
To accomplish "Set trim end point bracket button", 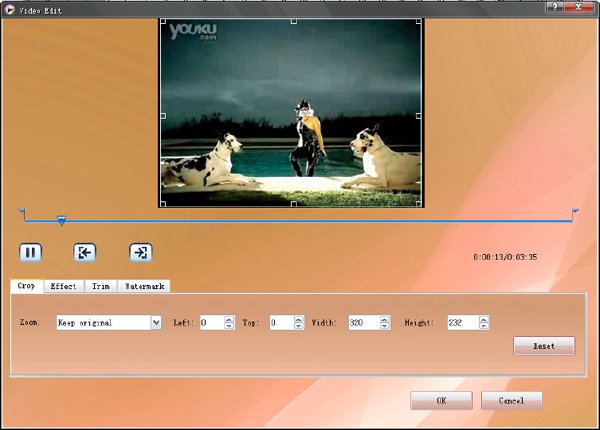I will tap(140, 252).
